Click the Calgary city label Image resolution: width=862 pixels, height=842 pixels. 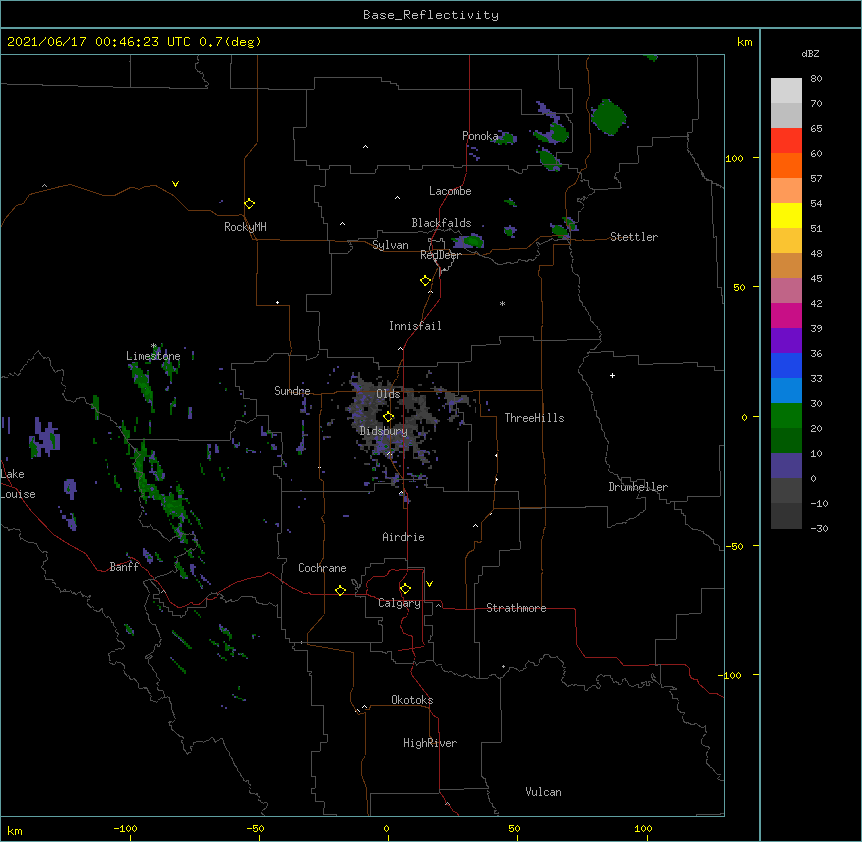pyautogui.click(x=400, y=603)
